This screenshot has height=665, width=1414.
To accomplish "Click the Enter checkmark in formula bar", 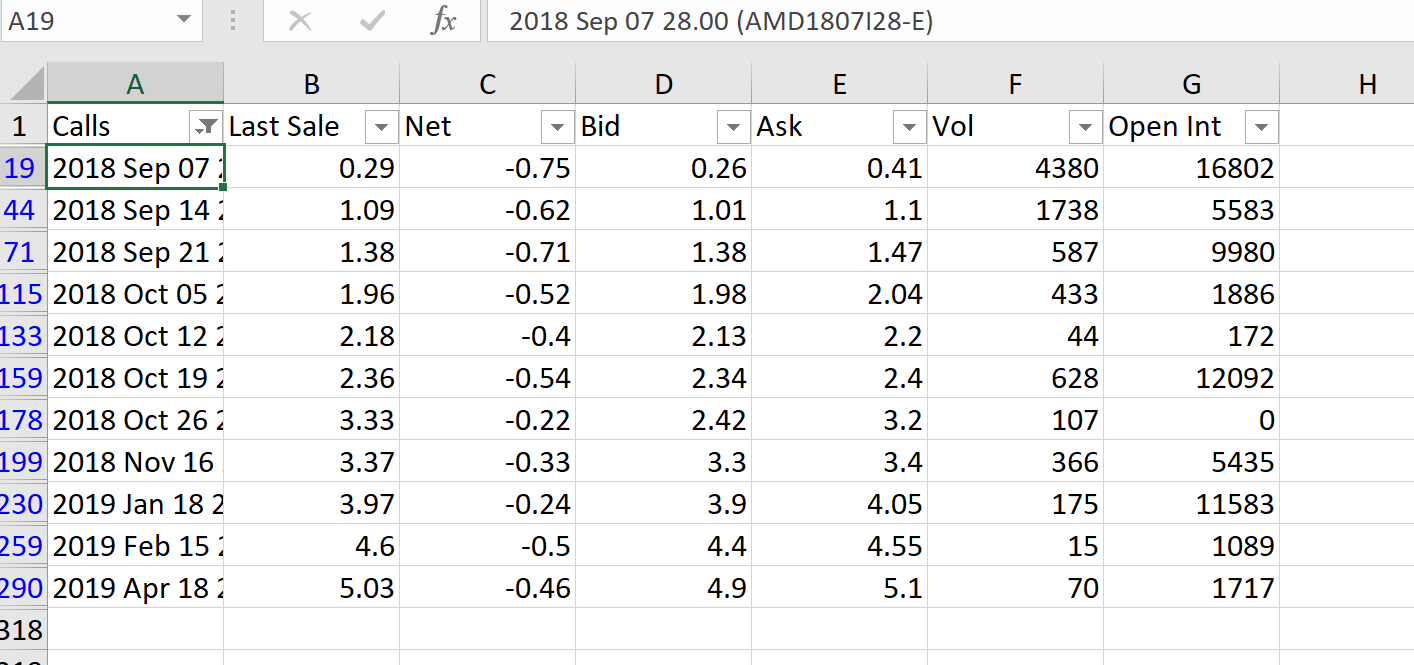I will click(x=372, y=21).
